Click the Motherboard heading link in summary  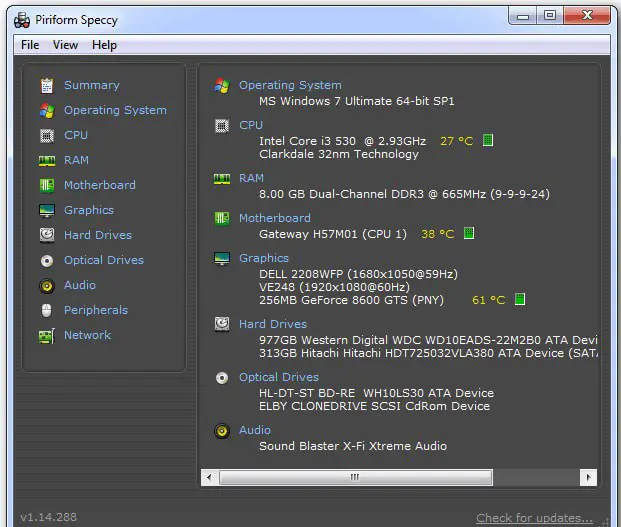click(x=275, y=218)
